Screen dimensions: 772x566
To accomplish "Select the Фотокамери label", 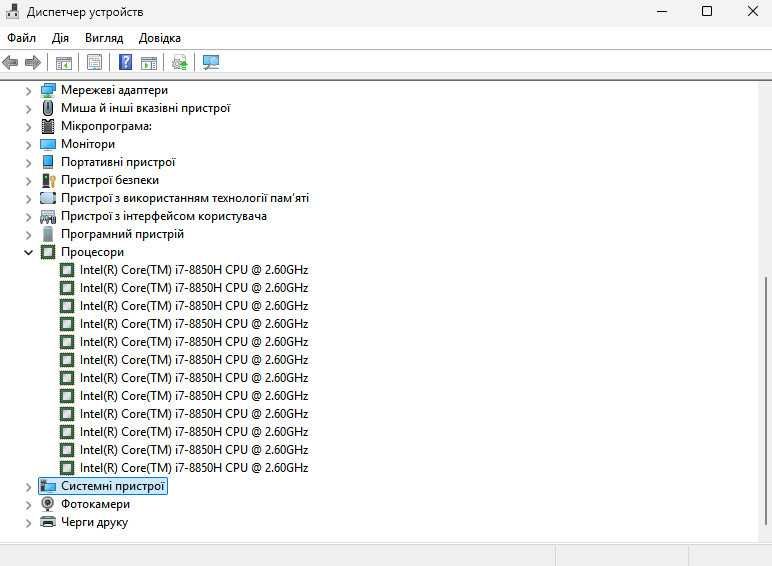I will click(96, 504).
